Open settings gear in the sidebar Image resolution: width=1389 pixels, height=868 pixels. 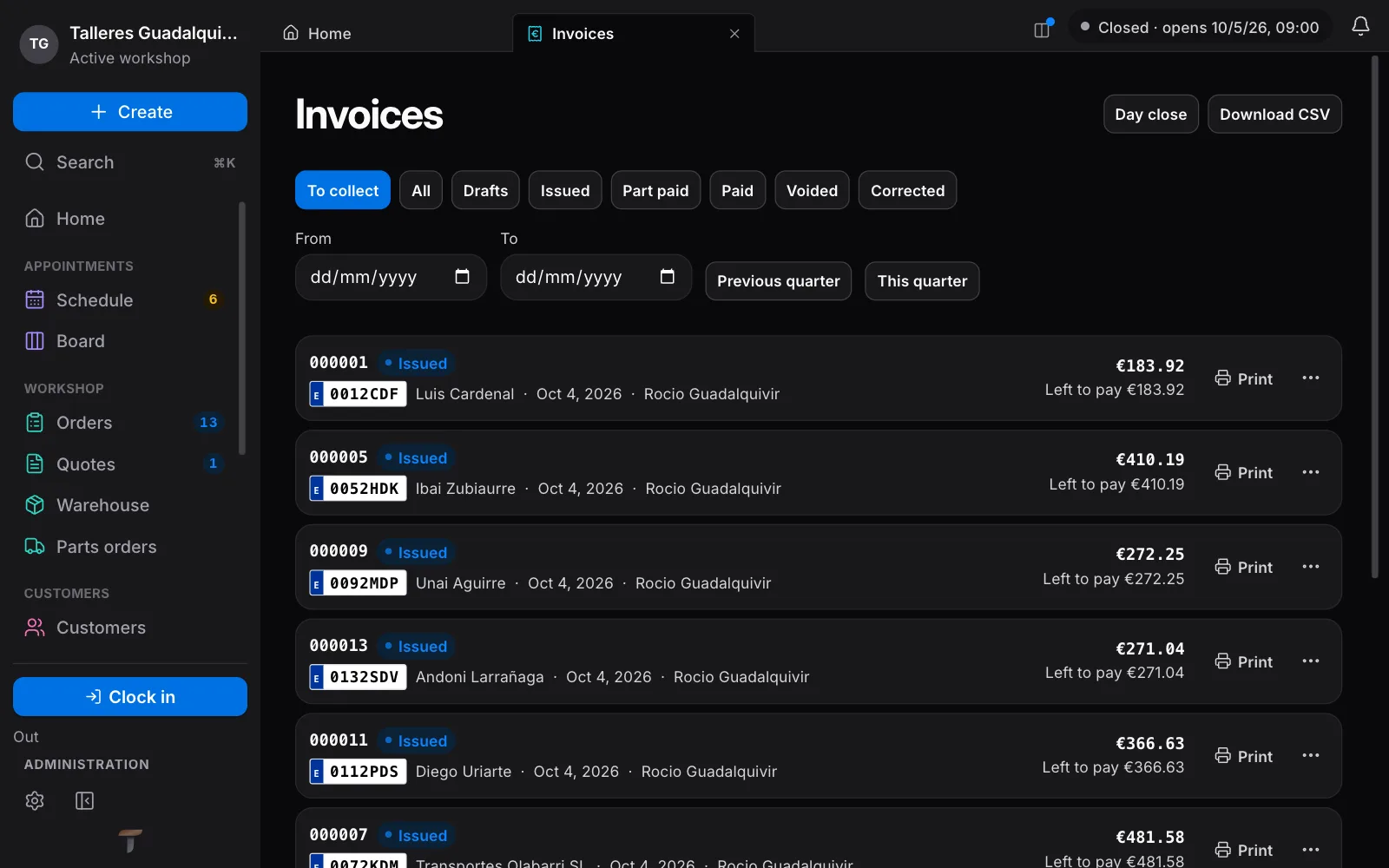click(35, 800)
